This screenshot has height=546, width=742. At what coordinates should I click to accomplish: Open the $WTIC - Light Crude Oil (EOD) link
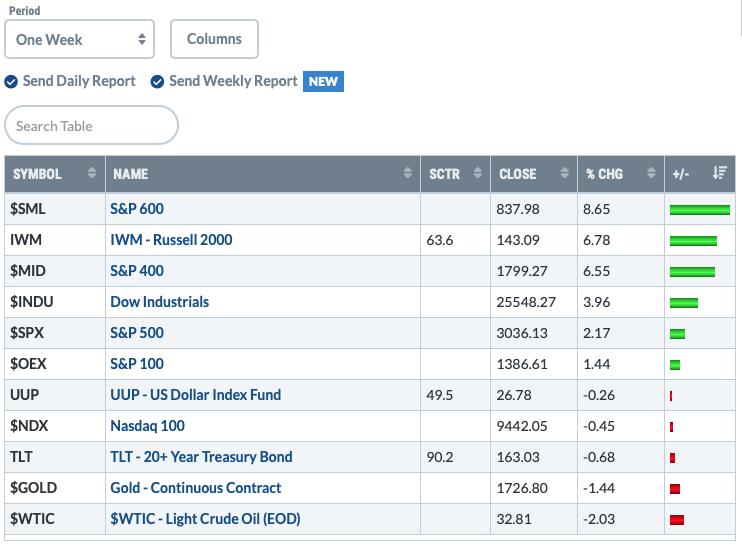click(205, 519)
